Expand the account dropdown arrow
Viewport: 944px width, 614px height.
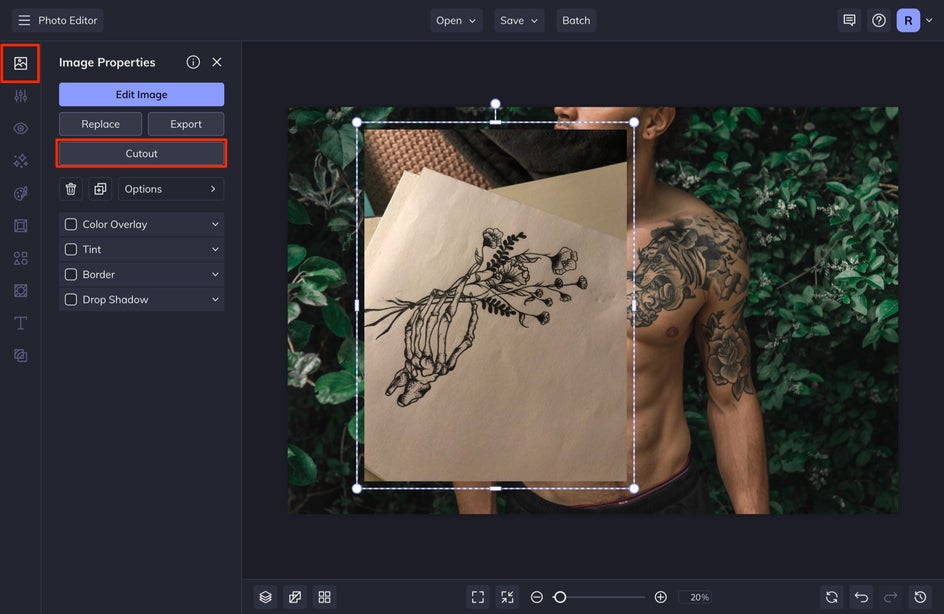click(929, 20)
